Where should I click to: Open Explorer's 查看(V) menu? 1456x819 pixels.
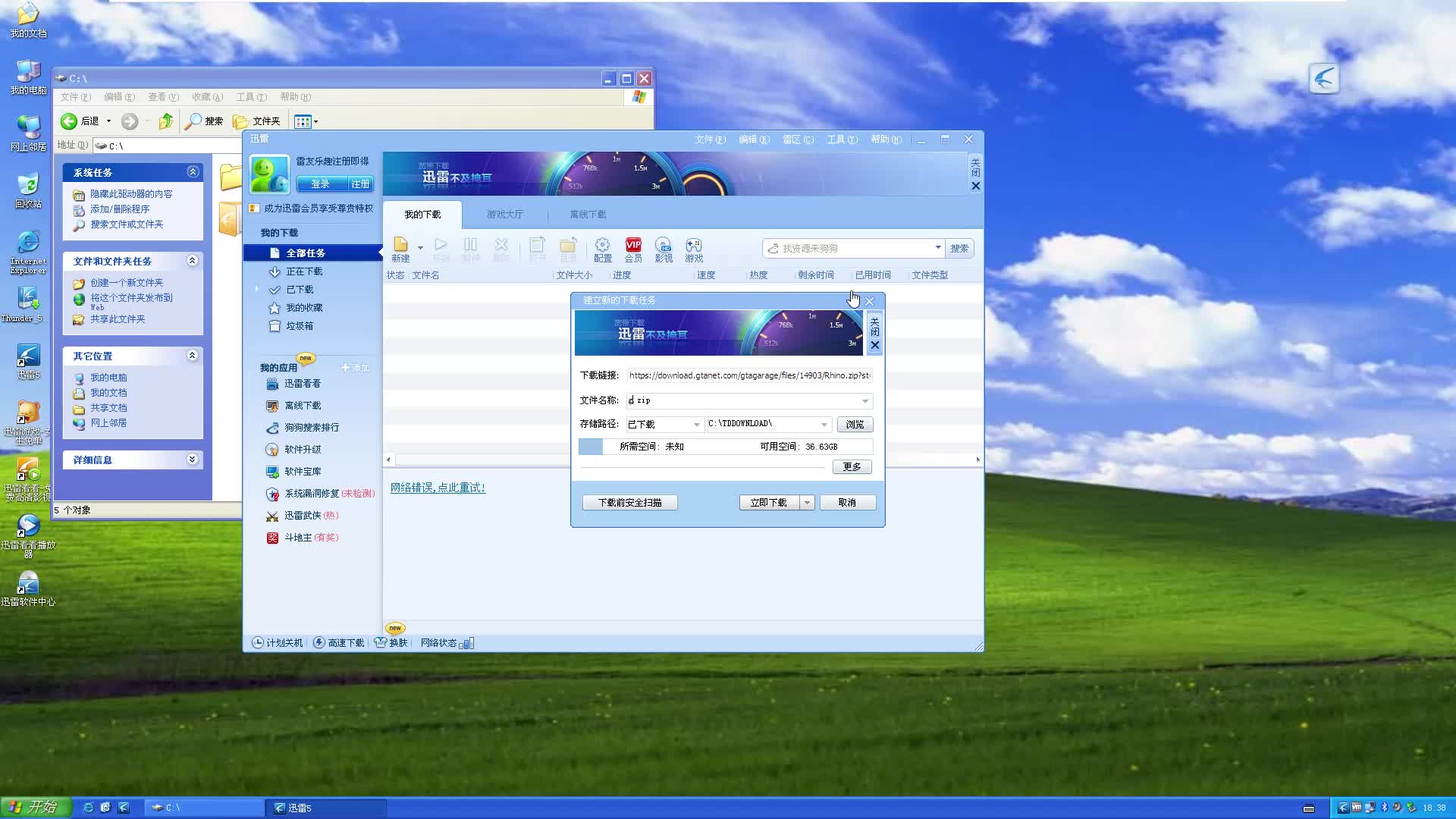pos(163,97)
